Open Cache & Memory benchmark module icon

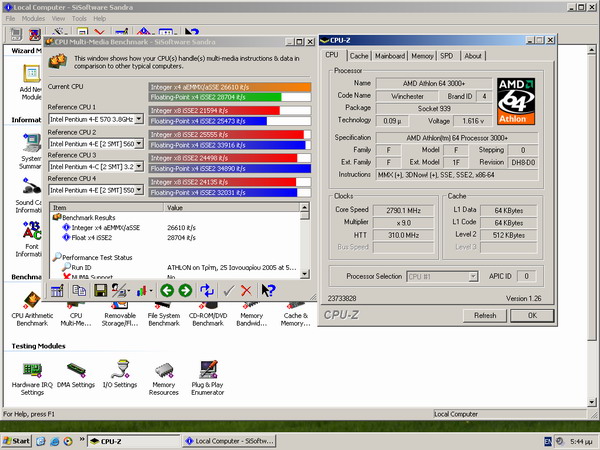pyautogui.click(x=295, y=315)
